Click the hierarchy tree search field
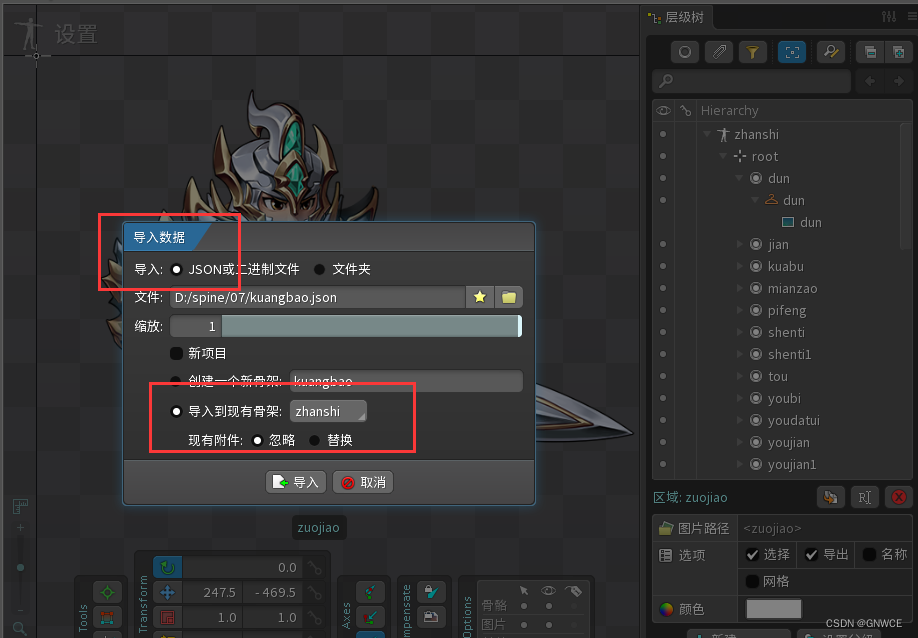The image size is (918, 638). [752, 81]
